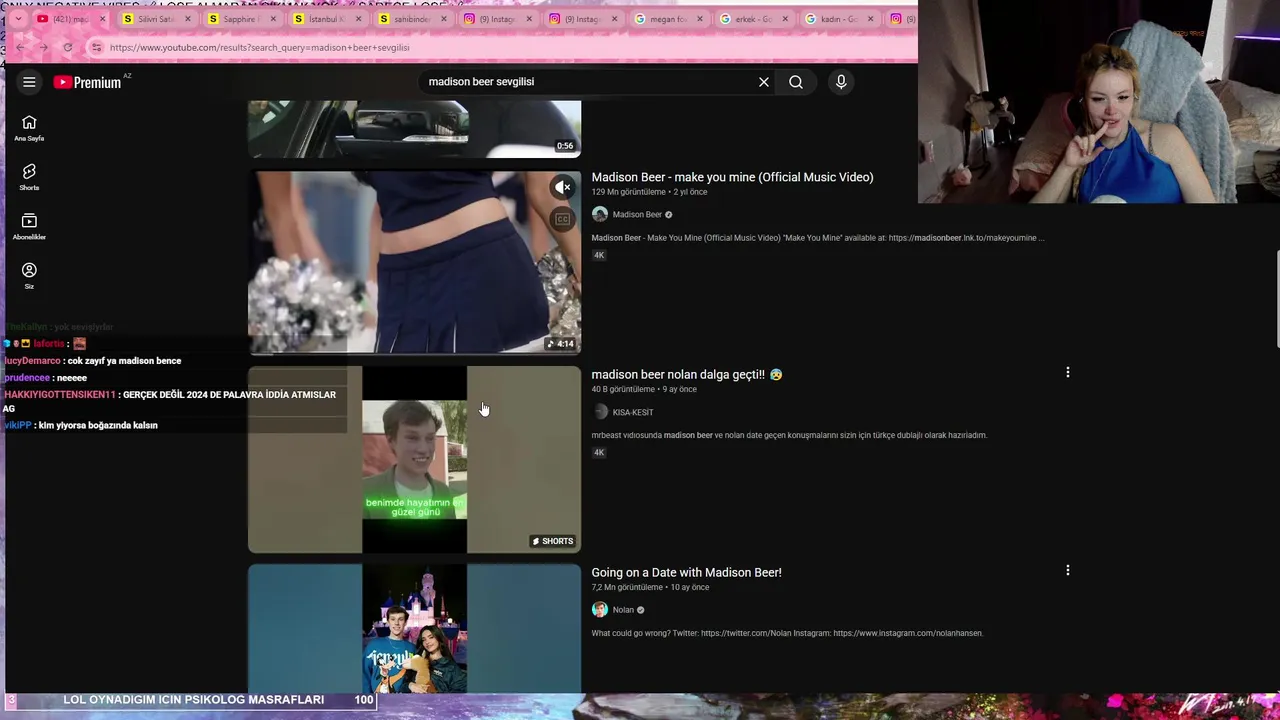Click the magnifier search button
Image resolution: width=1280 pixels, height=720 pixels.
[x=796, y=82]
